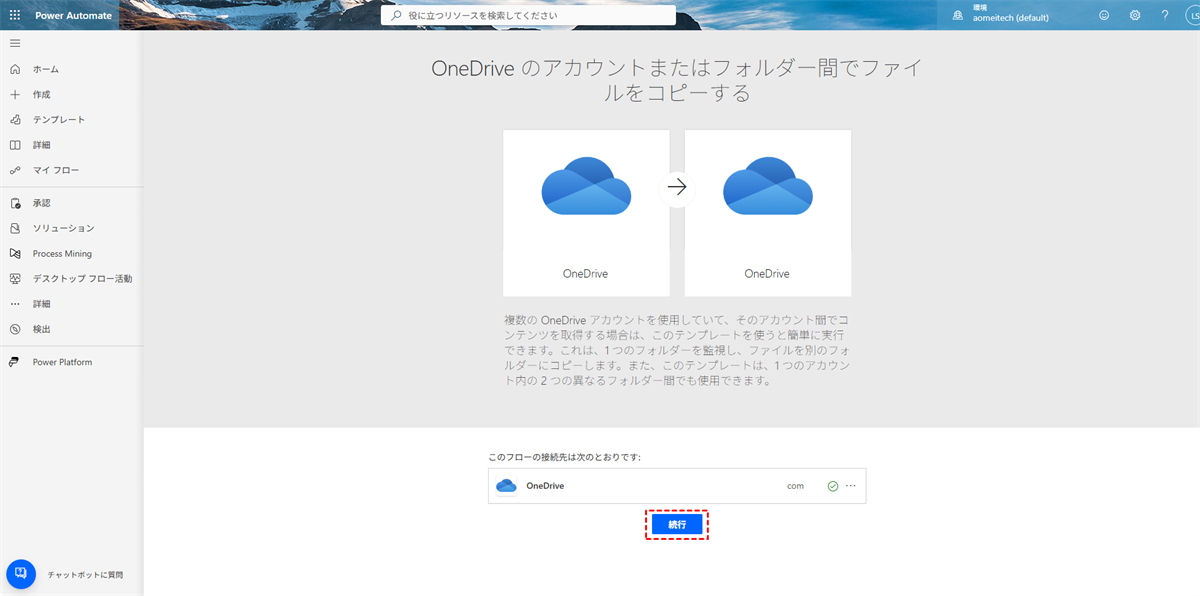Screen dimensions: 1200x596
Task: Collapse the left navigation hamburger menu
Action: tap(14, 43)
